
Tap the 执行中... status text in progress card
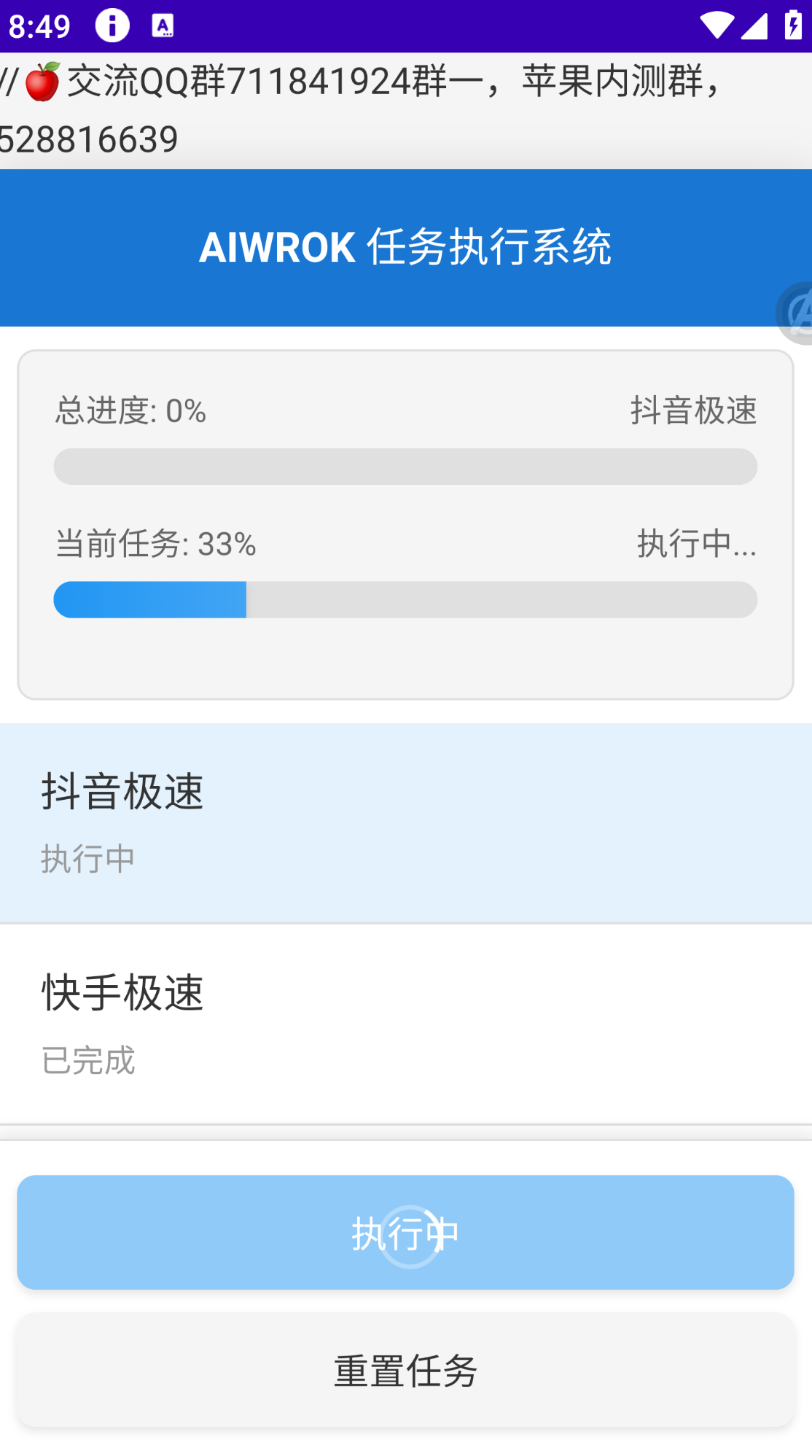696,544
